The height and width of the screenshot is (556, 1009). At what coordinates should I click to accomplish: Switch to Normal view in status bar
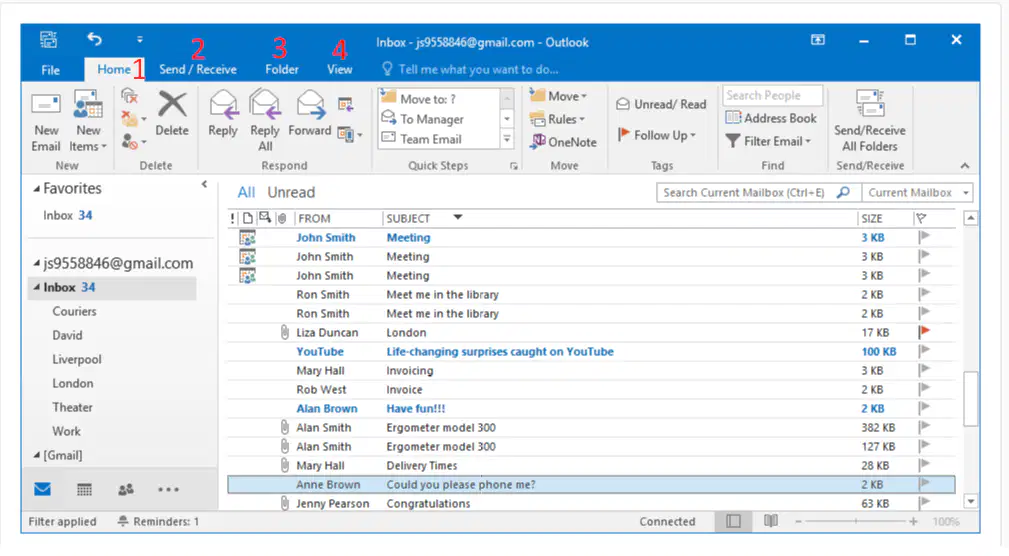733,521
